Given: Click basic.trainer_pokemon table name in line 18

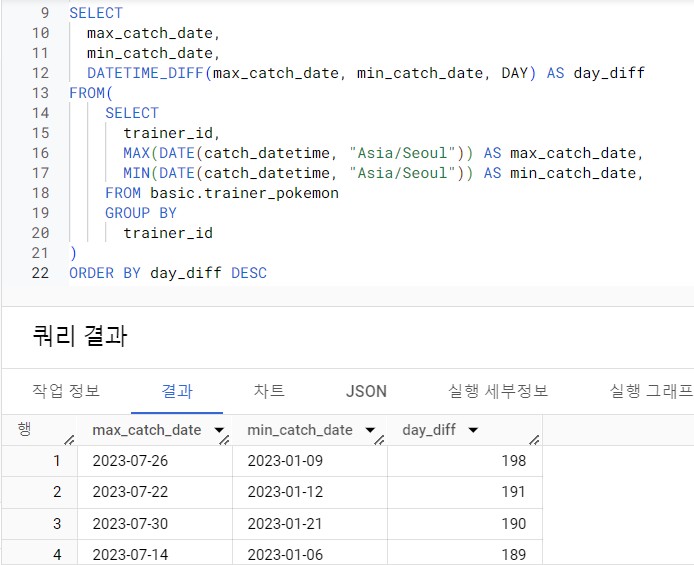Looking at the screenshot, I should tap(244, 193).
